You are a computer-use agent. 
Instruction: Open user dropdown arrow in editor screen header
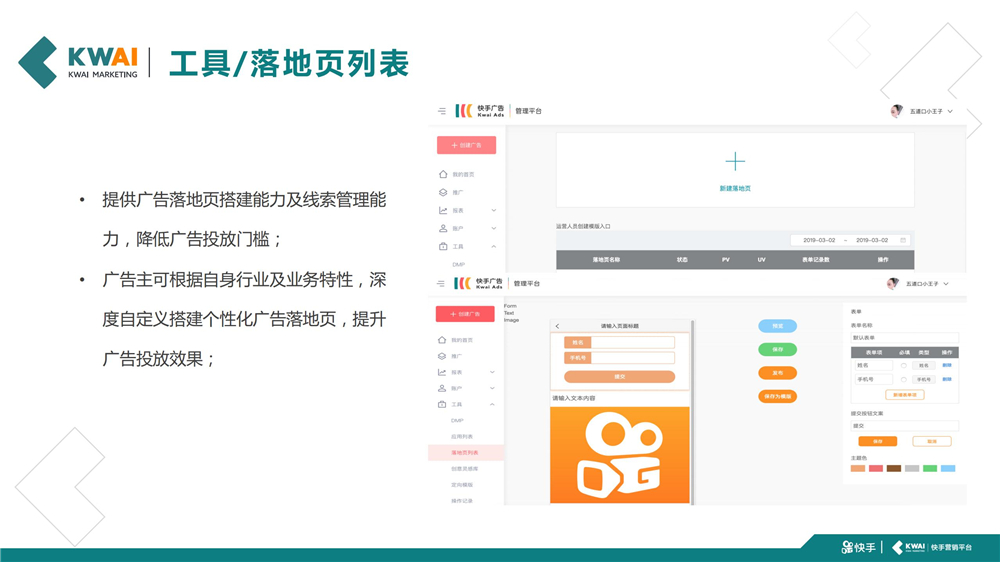coord(946,283)
